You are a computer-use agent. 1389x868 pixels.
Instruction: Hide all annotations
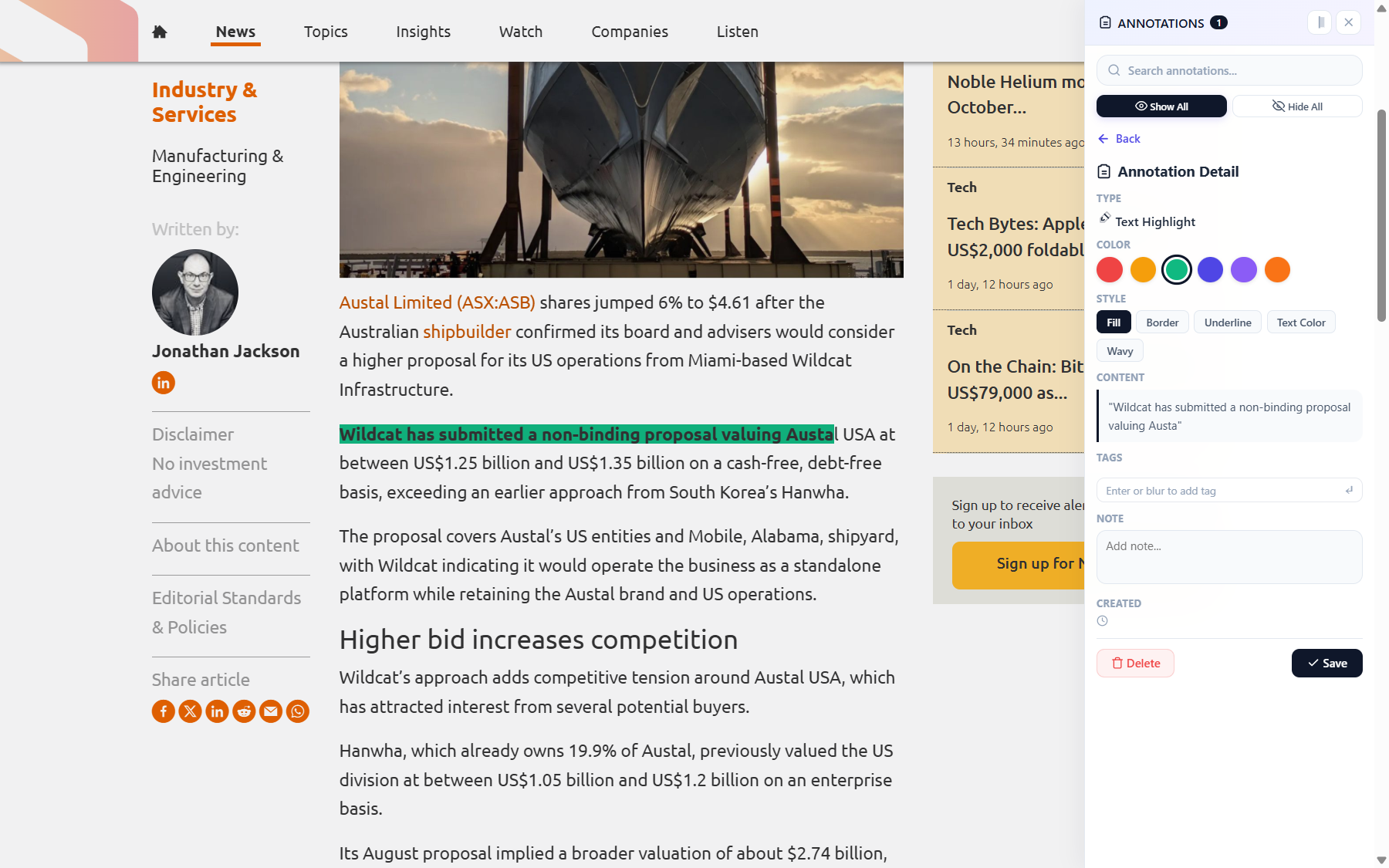point(1297,106)
